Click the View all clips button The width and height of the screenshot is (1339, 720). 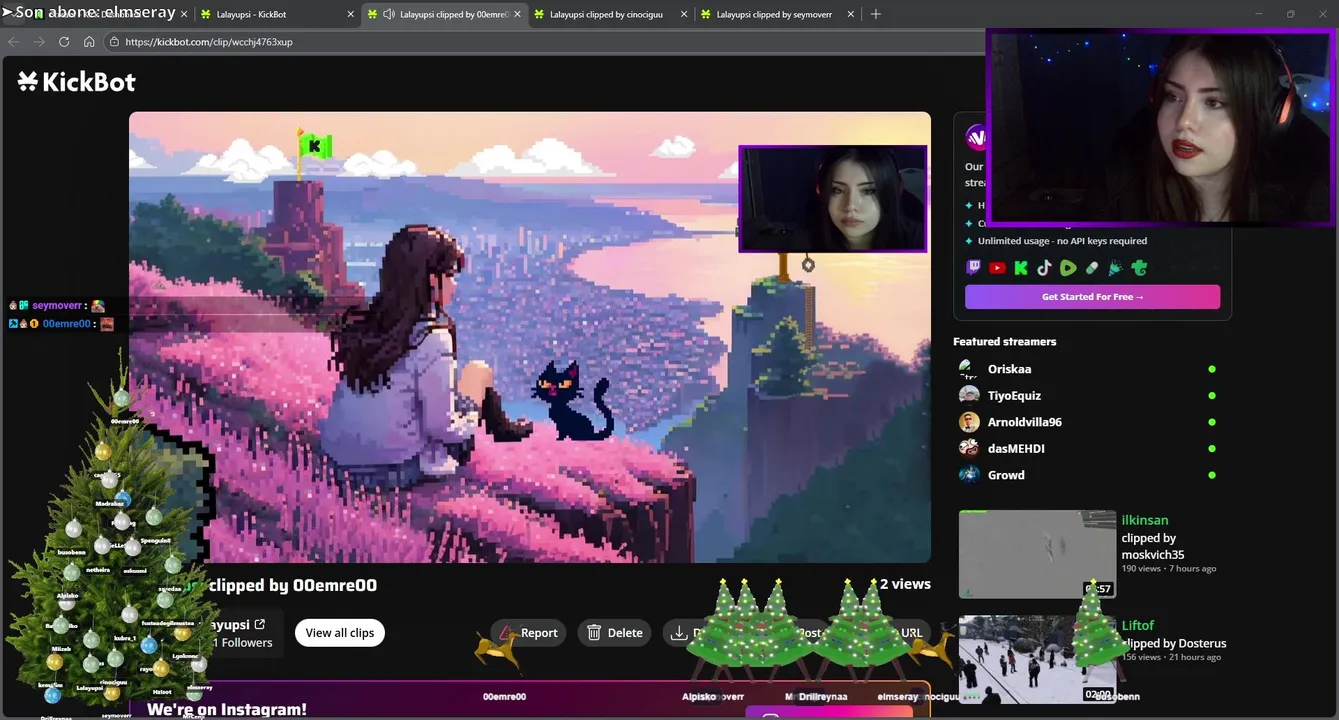[339, 633]
